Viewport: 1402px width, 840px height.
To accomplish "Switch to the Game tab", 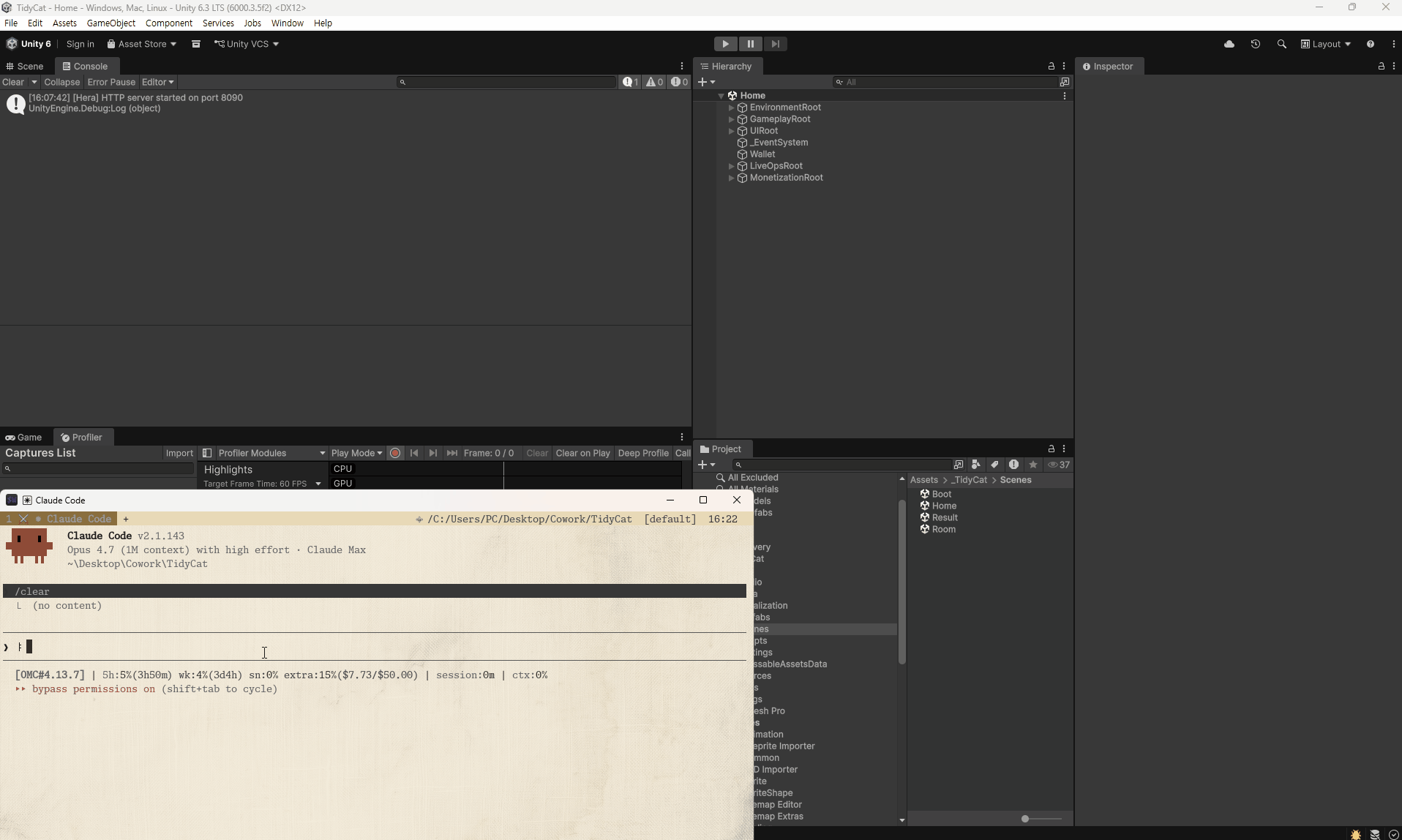I will point(24,438).
